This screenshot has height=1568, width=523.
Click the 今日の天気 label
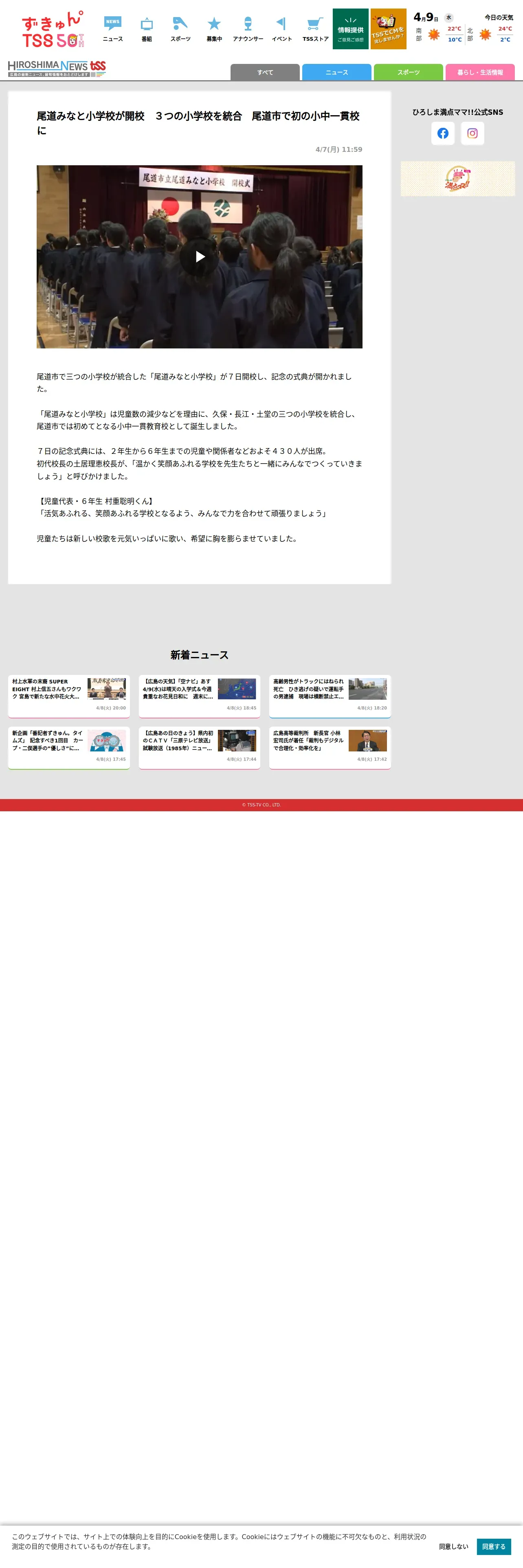(x=499, y=18)
